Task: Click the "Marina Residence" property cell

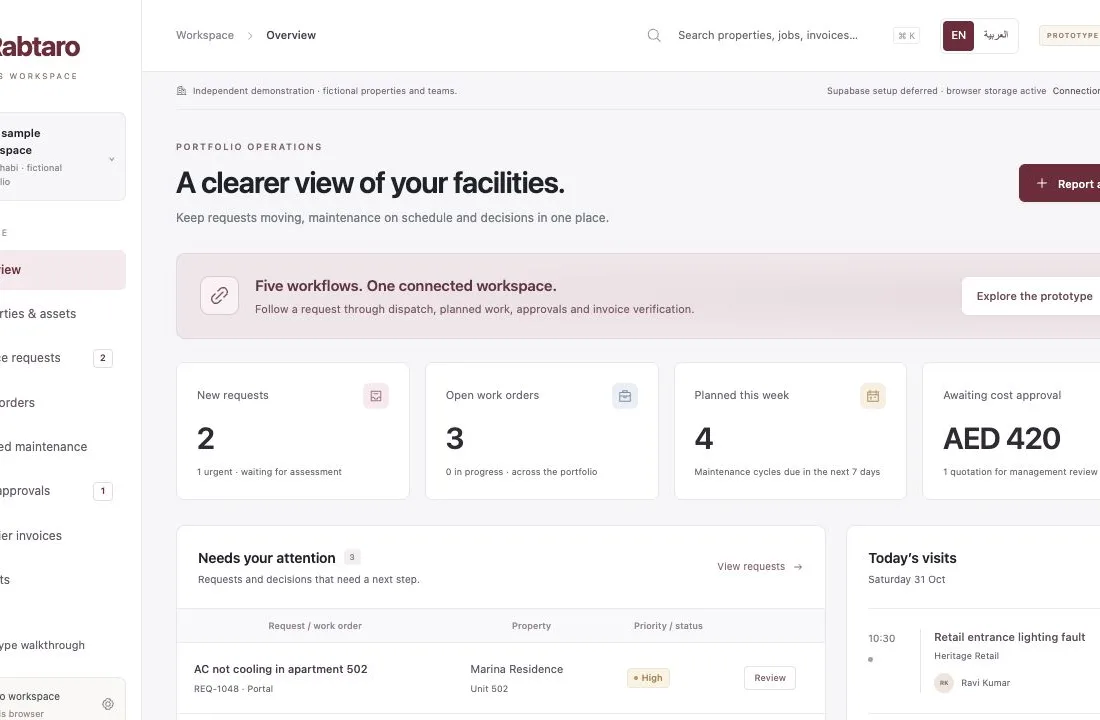Action: (x=516, y=669)
